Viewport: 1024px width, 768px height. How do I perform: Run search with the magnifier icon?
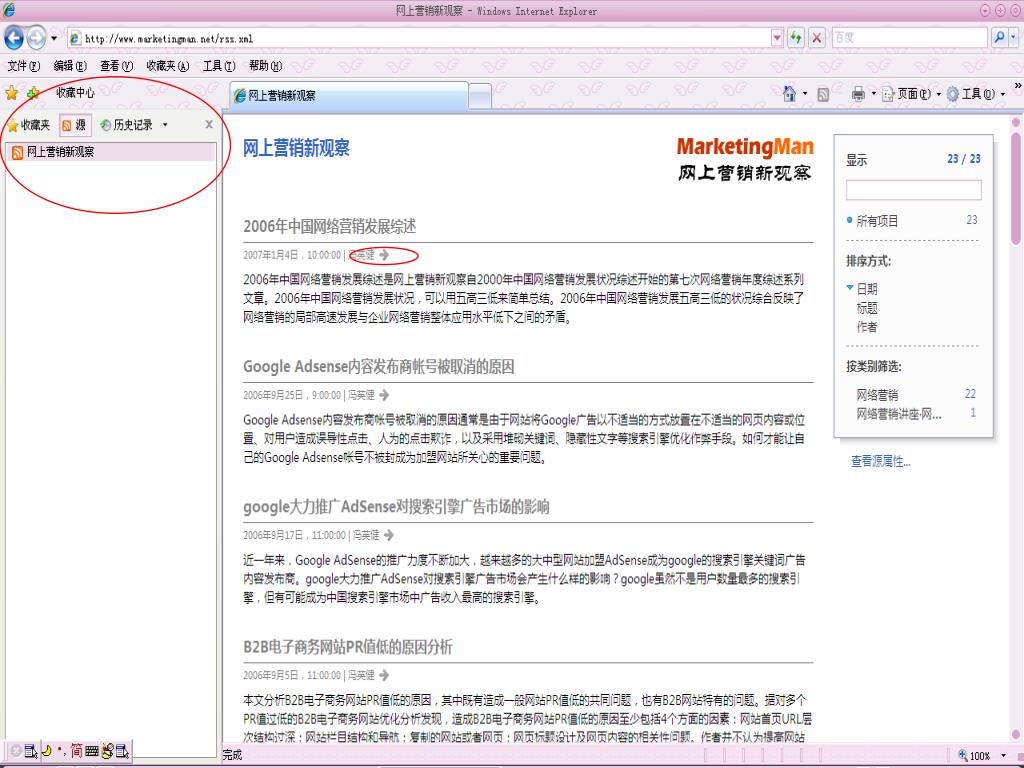(999, 38)
